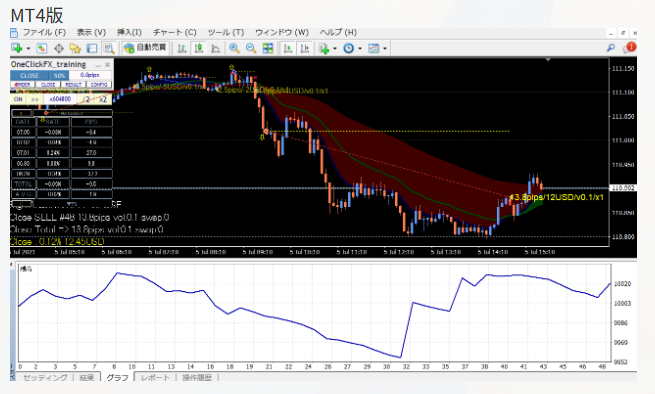
Task: Click the 50% close button
Action: click(59, 76)
